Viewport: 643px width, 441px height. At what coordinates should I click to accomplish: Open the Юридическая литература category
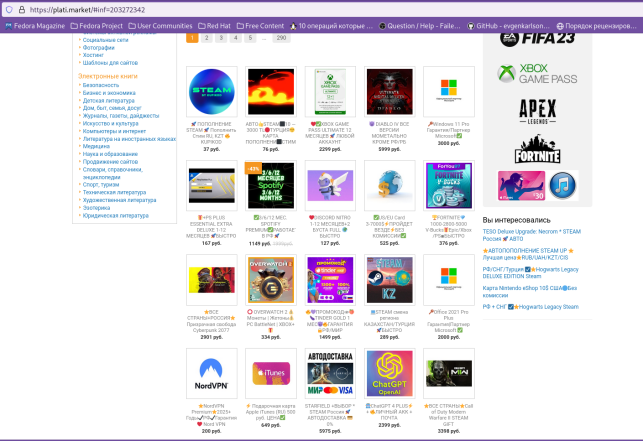click(x=116, y=215)
